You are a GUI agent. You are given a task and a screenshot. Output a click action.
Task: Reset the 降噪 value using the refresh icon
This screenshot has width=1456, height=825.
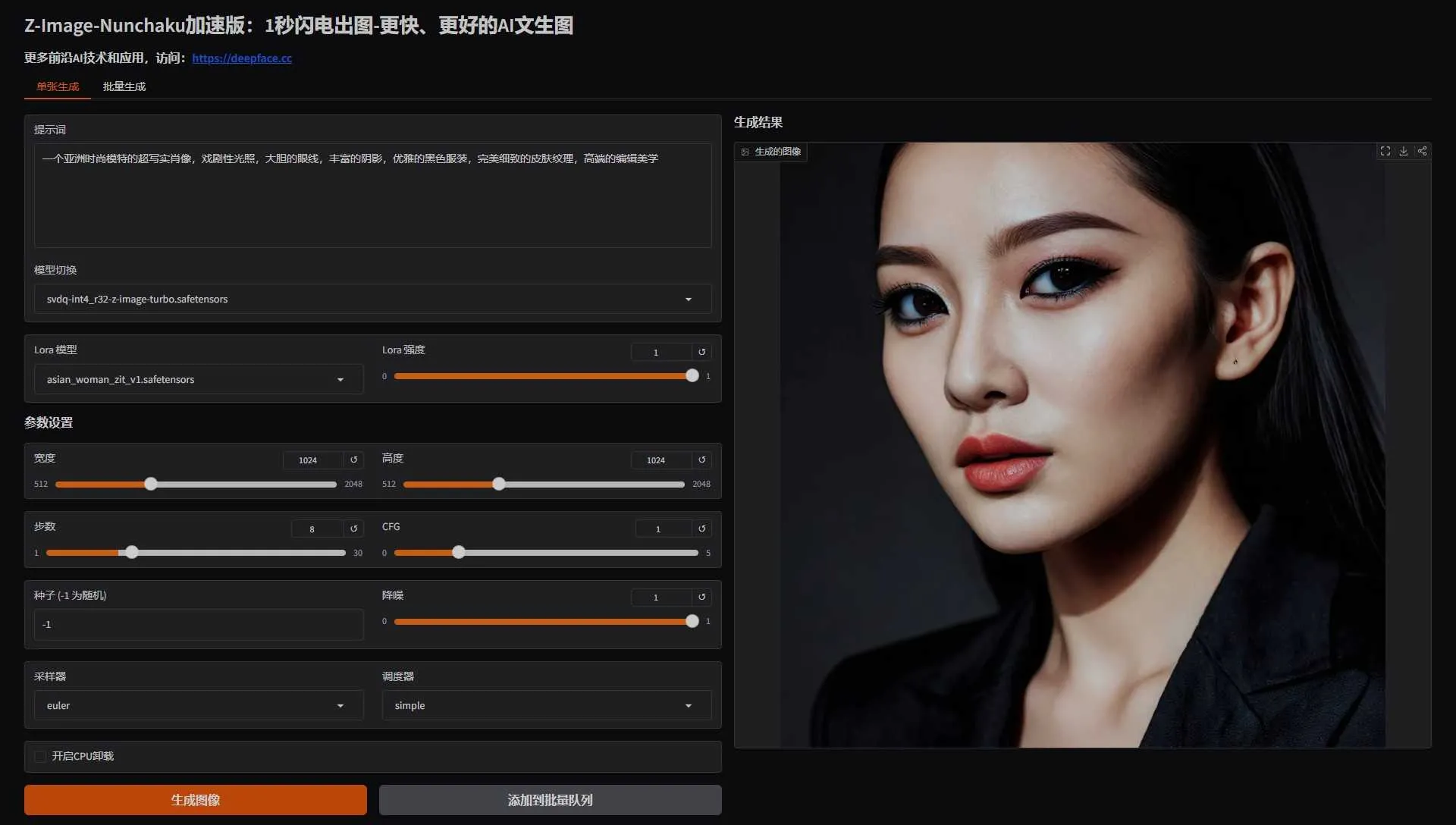click(x=701, y=597)
